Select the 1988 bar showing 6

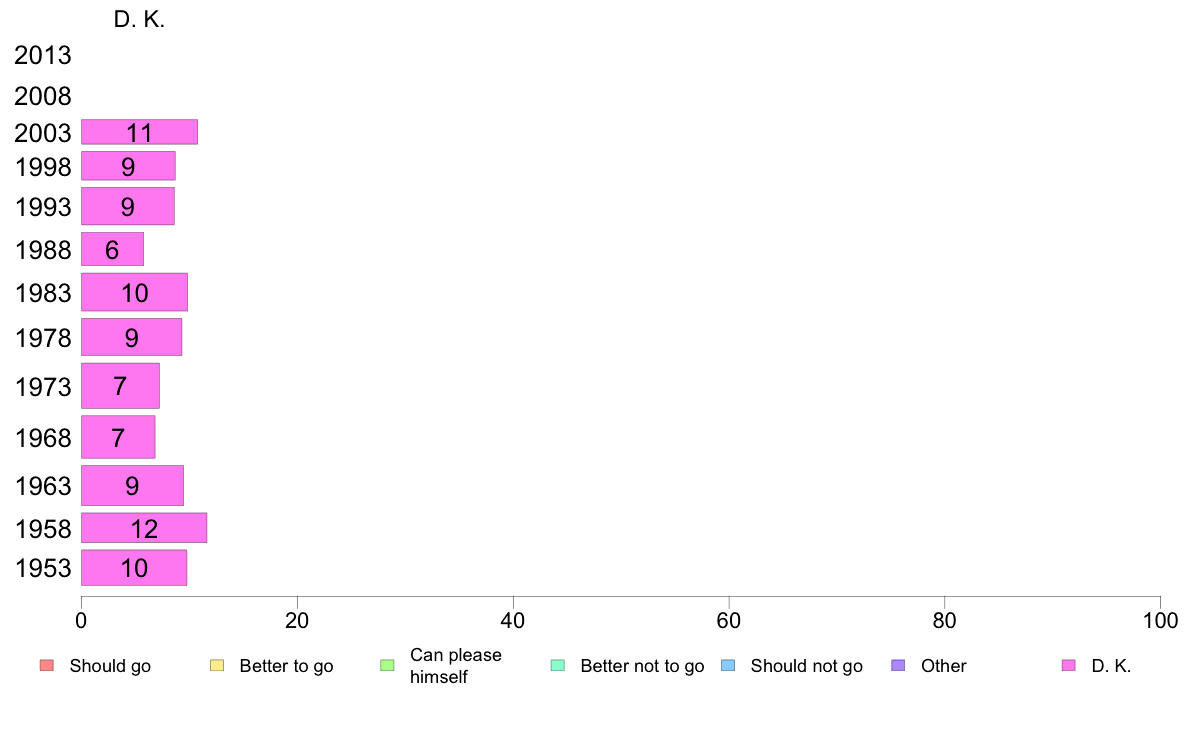112,249
